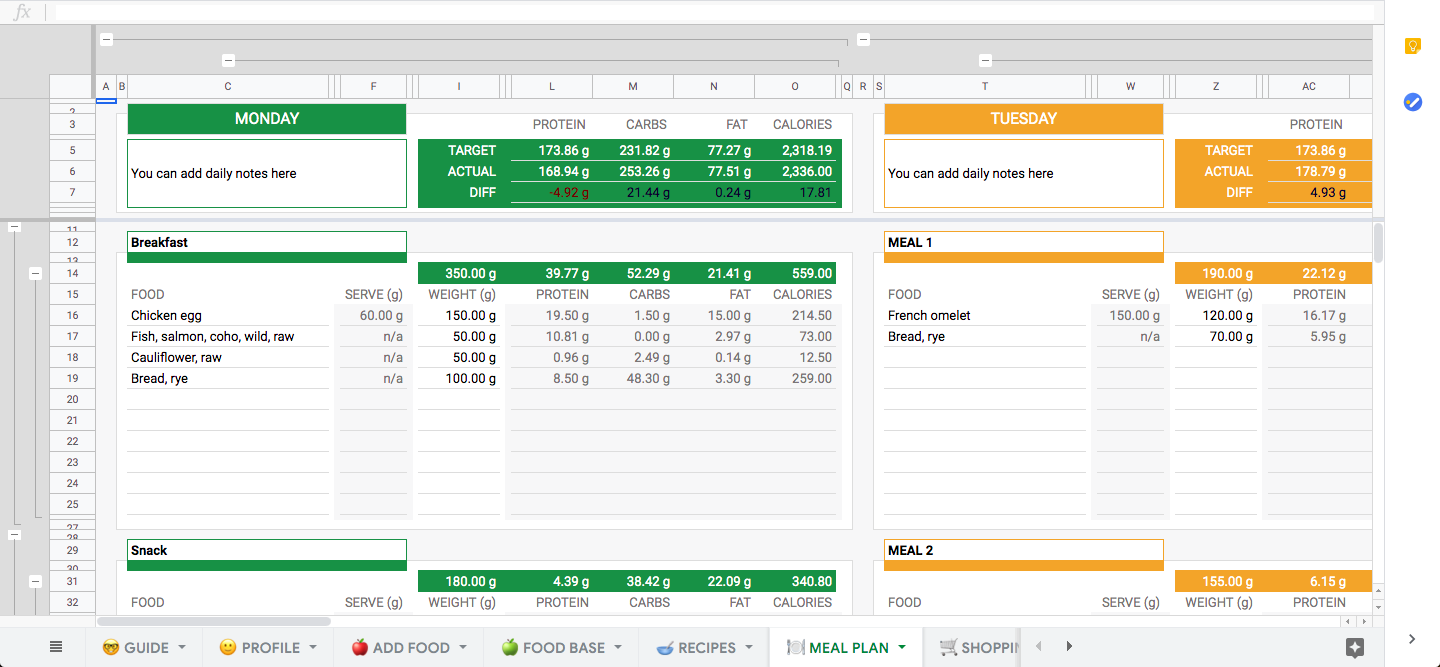This screenshot has height=667, width=1440.
Task: Select the TUESDAY orange header cell
Action: 1024,119
